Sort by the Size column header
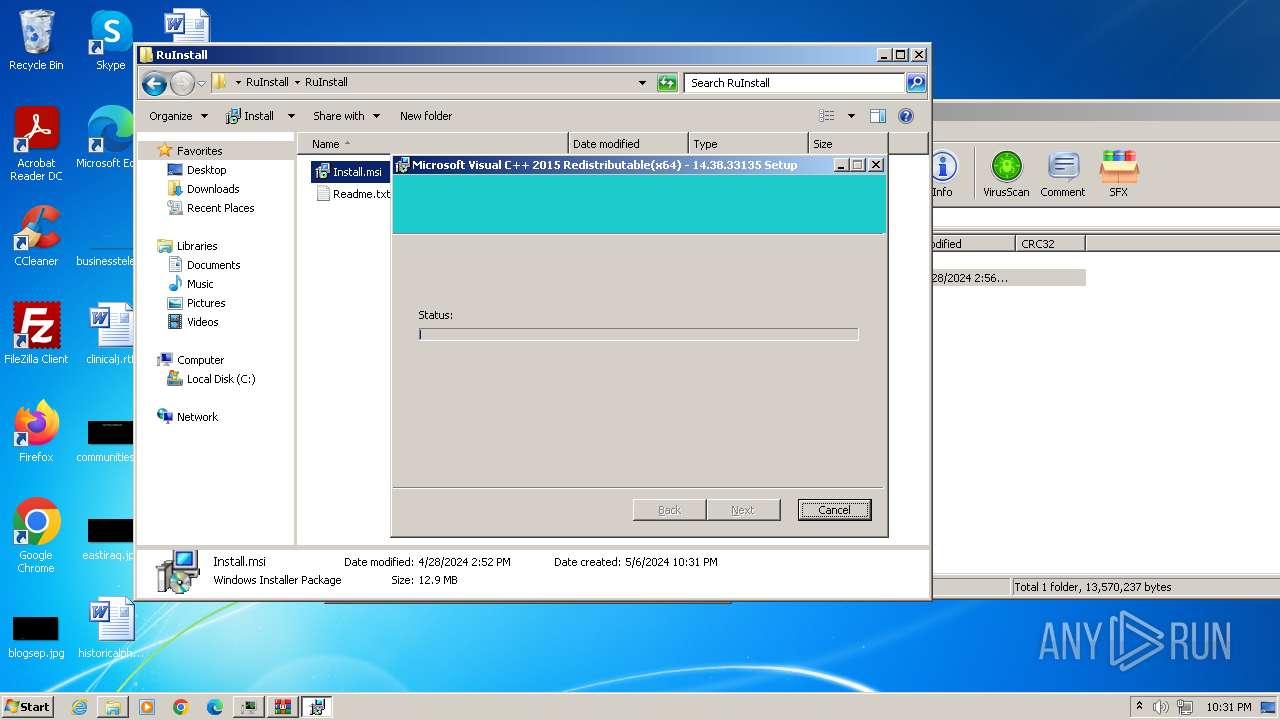Viewport: 1280px width, 720px height. 848,144
